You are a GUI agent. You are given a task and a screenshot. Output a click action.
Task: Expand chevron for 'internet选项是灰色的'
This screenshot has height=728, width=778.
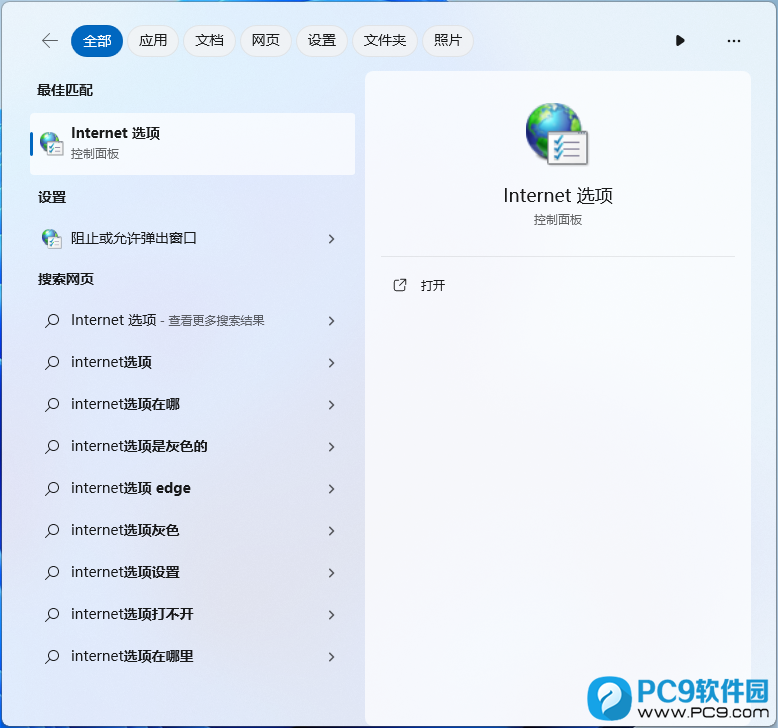tap(331, 447)
